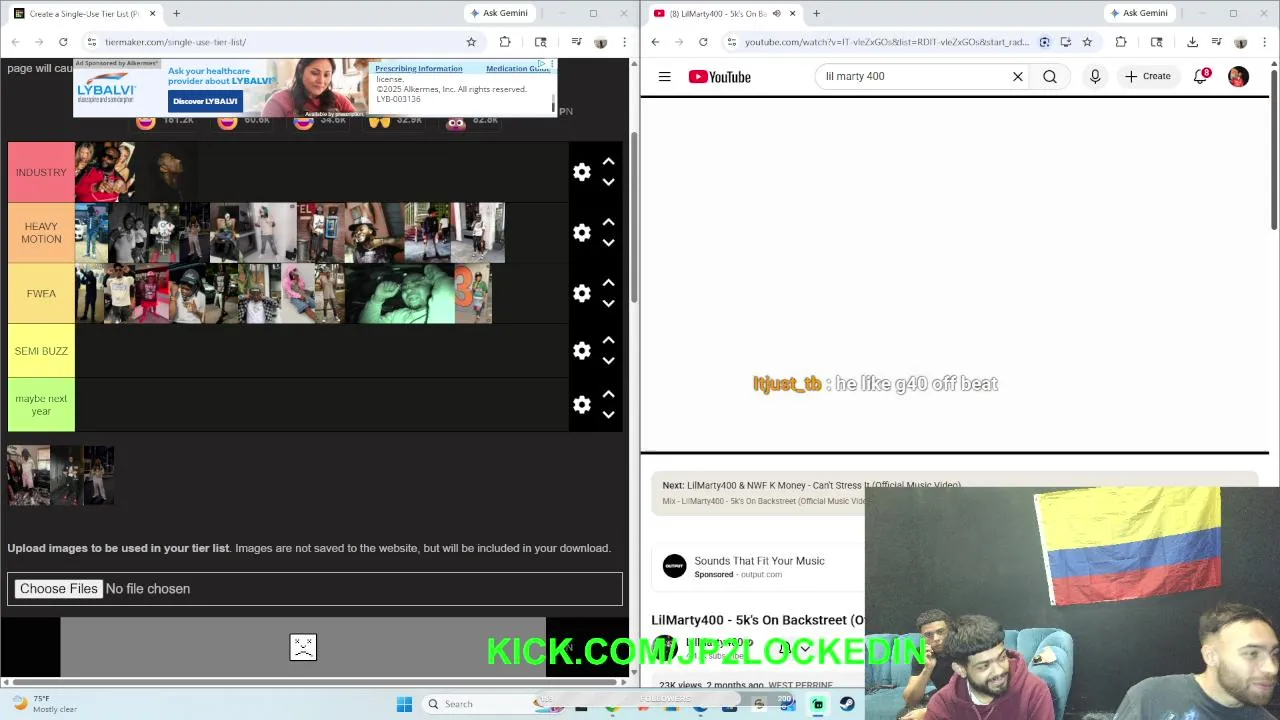Click YouTube Create button
Viewport: 1280px width, 720px height.
pyautogui.click(x=1147, y=76)
